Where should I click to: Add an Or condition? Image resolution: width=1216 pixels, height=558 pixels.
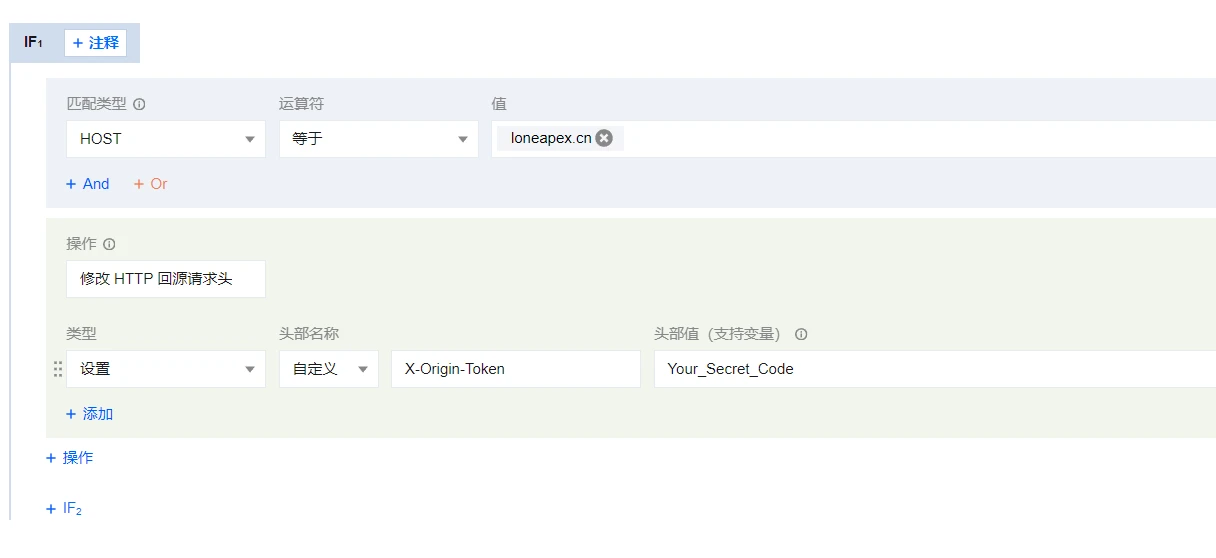point(151,184)
